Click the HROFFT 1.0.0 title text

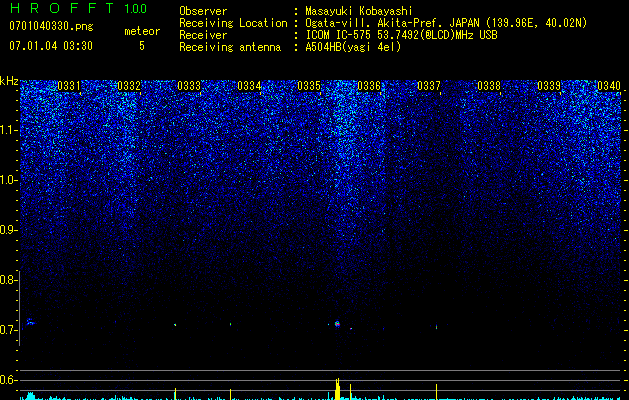tap(78, 8)
